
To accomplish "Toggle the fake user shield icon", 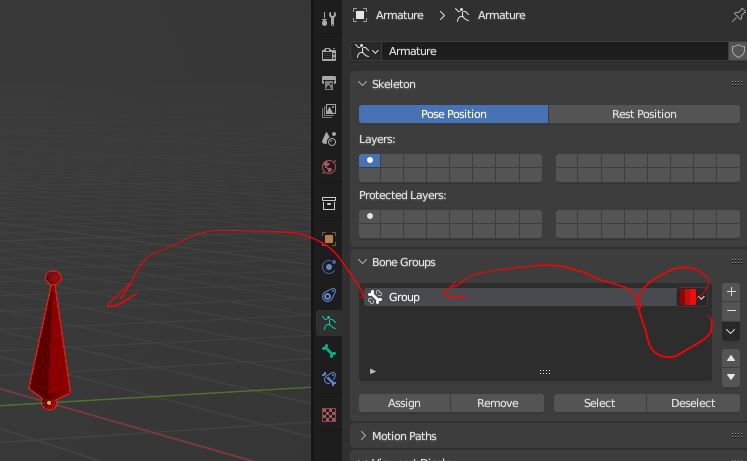I will tap(738, 51).
